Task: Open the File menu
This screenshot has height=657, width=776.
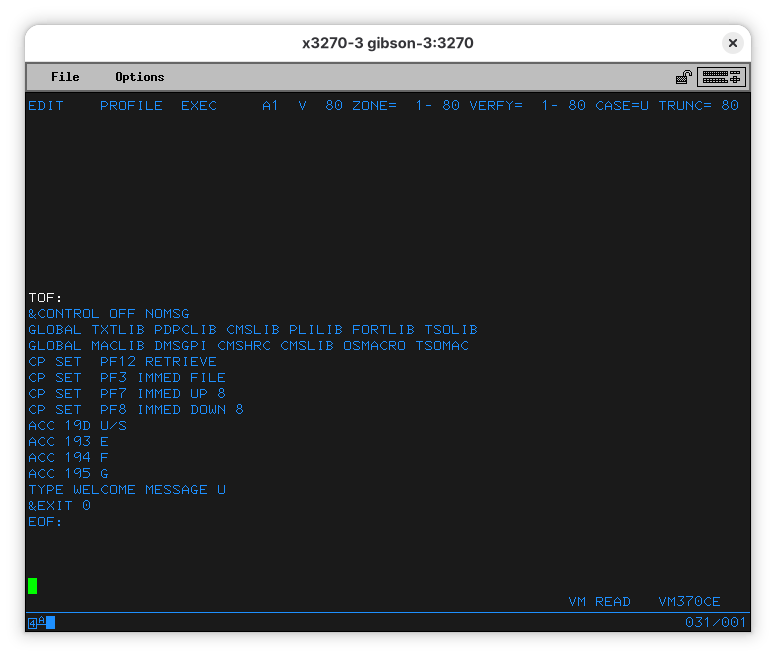Action: coord(65,77)
